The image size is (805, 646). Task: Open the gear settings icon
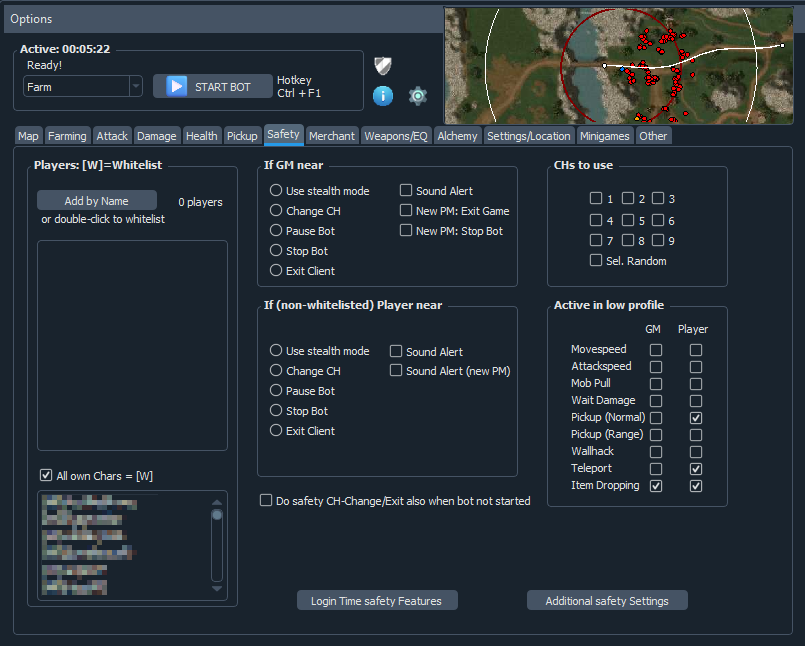click(418, 96)
